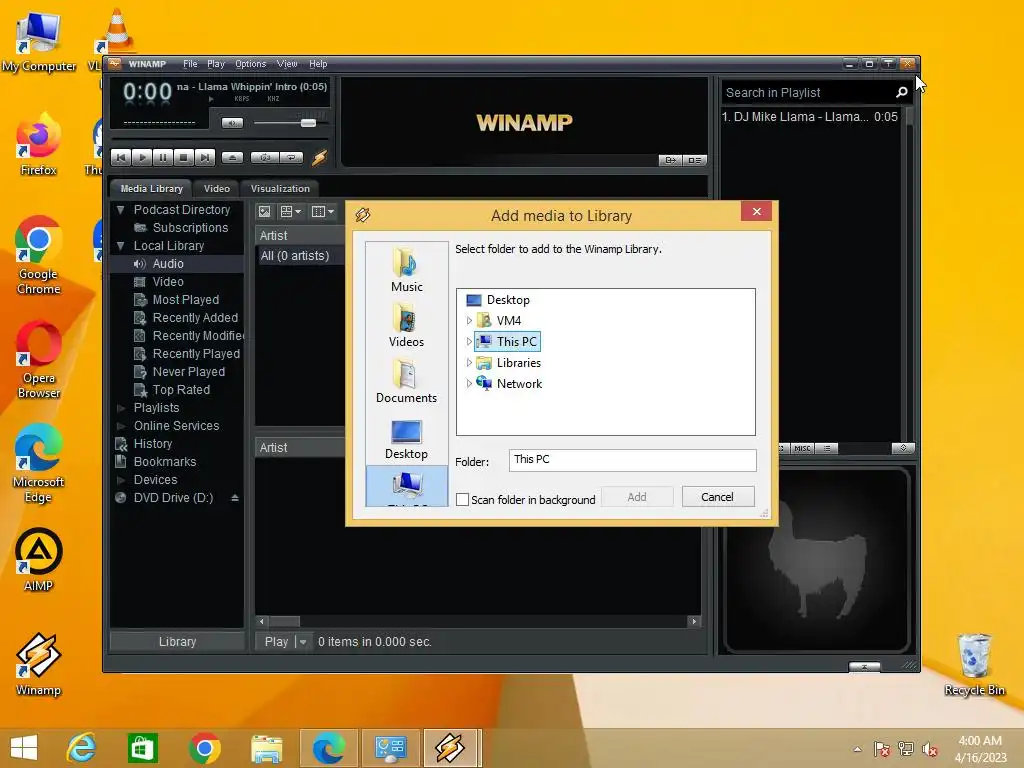This screenshot has width=1024, height=768.
Task: Click Winamp's Next track button
Action: 204,157
